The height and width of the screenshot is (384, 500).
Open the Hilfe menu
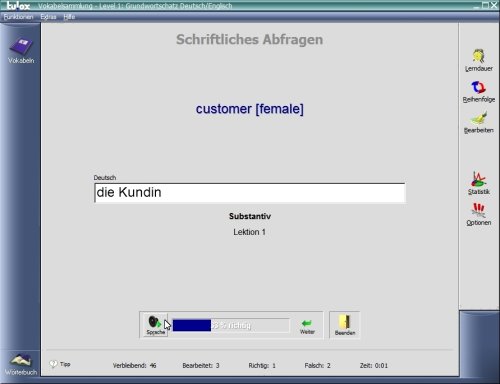click(69, 17)
